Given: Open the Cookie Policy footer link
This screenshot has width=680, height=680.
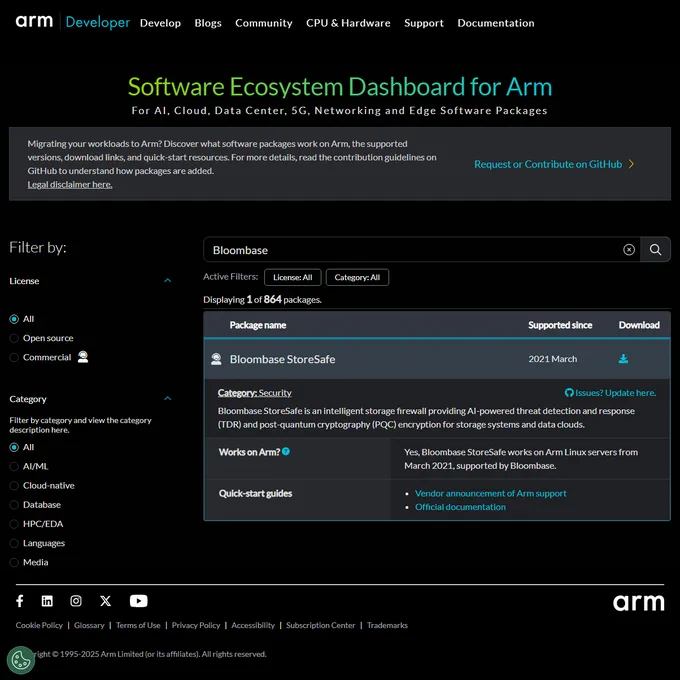Looking at the screenshot, I should pos(39,625).
